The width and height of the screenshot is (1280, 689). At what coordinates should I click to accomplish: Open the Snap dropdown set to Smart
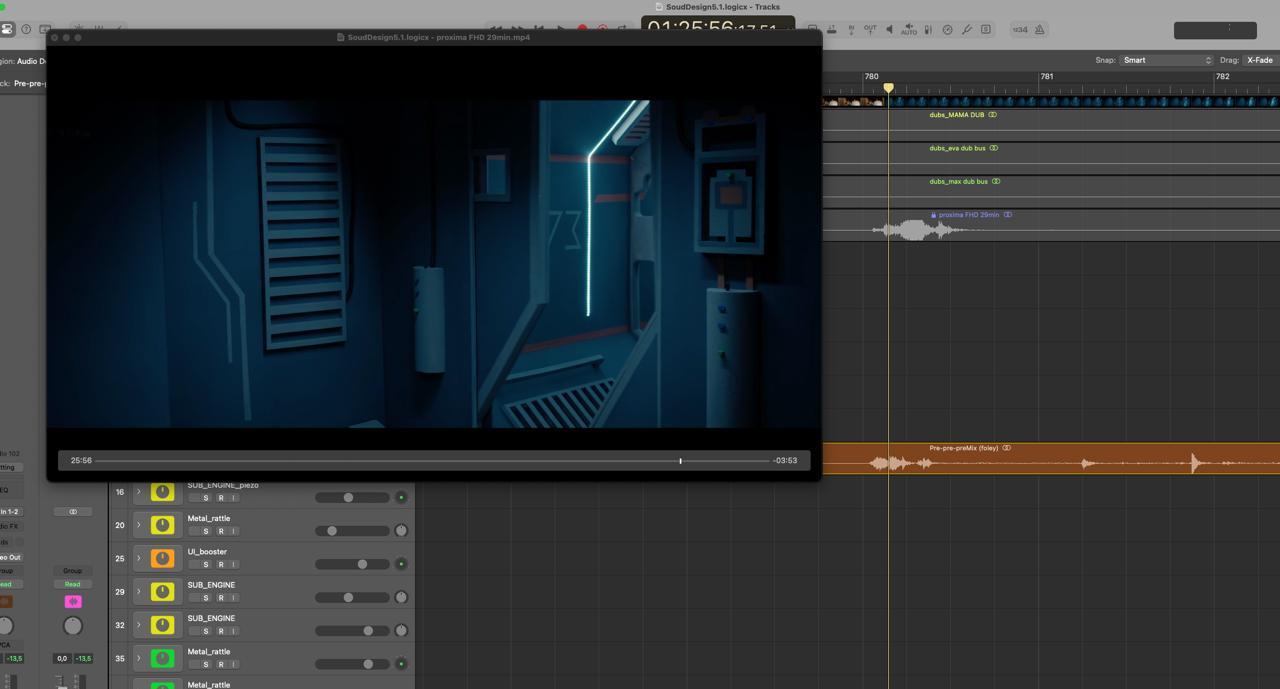1166,60
